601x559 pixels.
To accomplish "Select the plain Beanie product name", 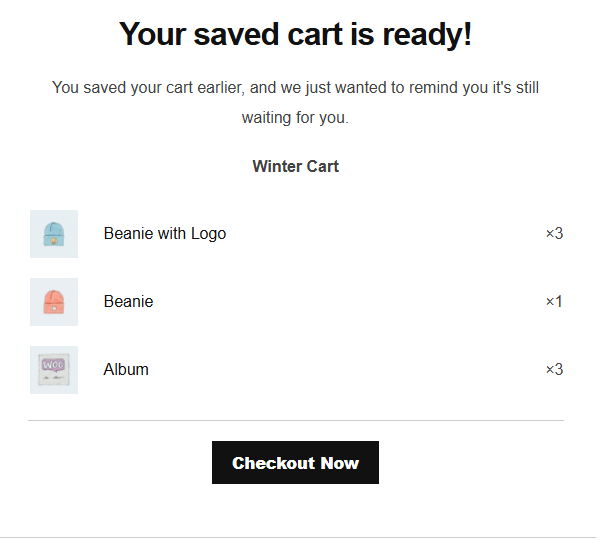I will click(128, 302).
